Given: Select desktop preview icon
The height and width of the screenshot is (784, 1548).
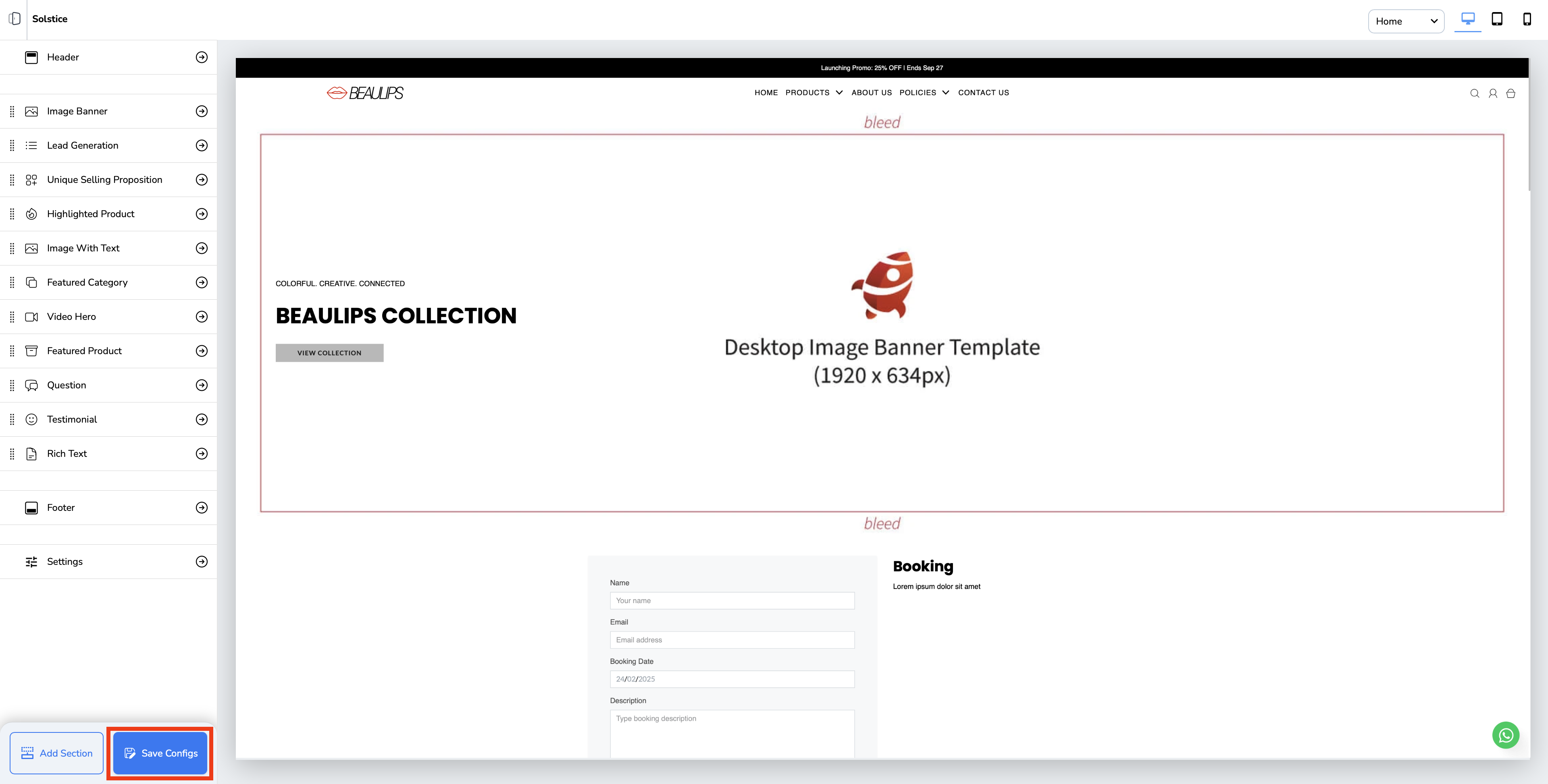Looking at the screenshot, I should 1467,19.
